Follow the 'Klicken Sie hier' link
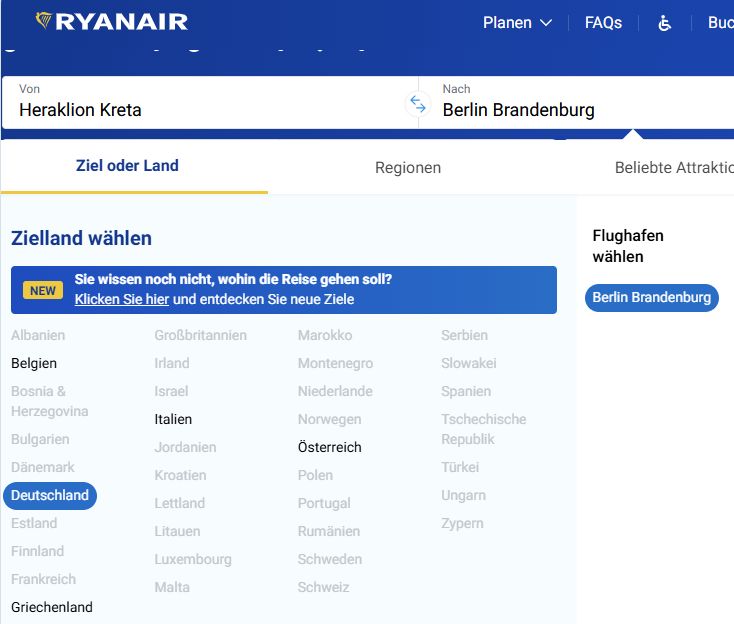 click(121, 299)
